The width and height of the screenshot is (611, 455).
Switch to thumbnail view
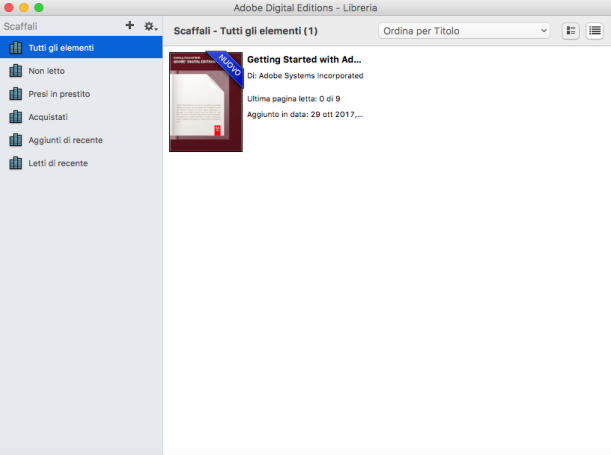(570, 30)
